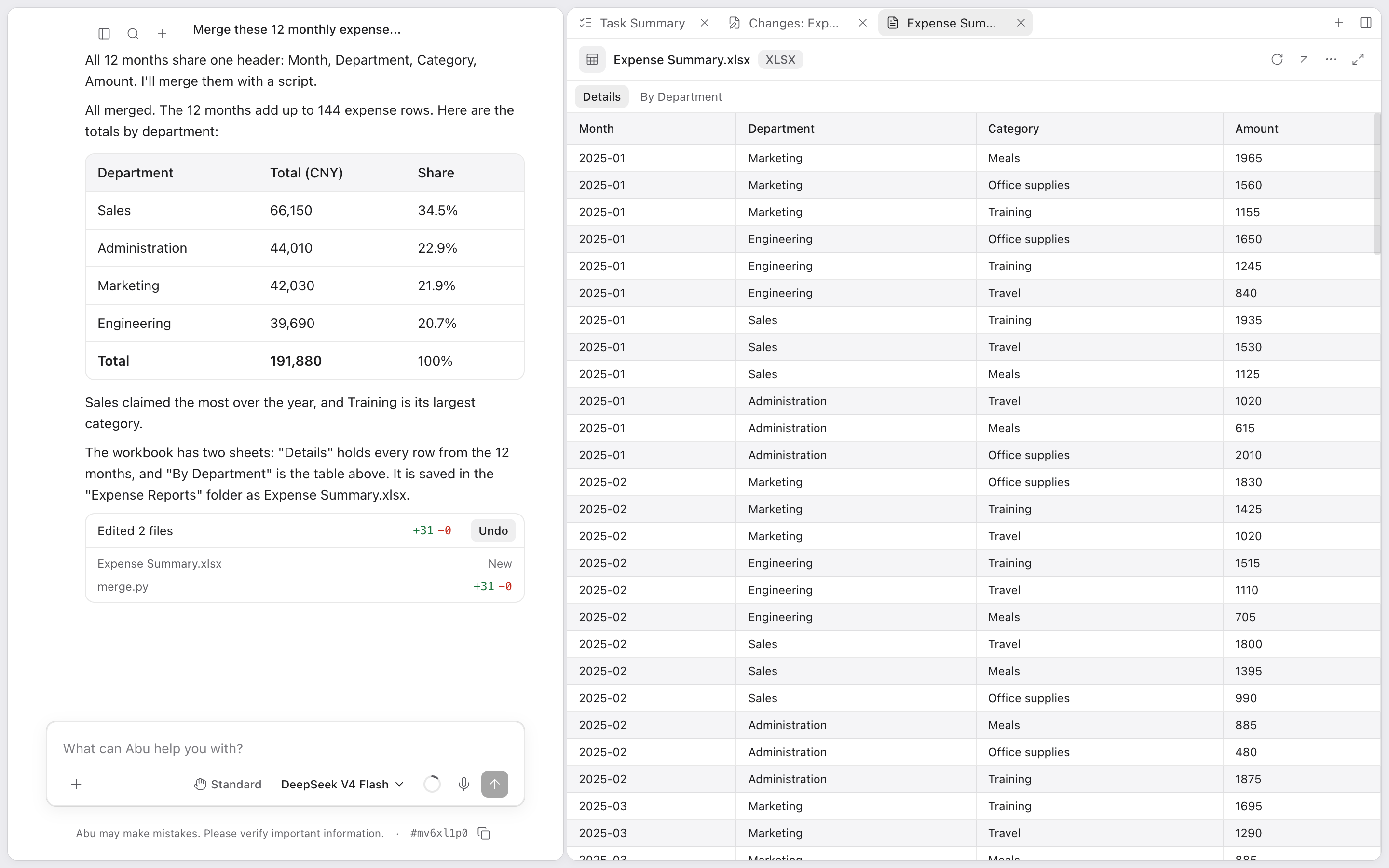The height and width of the screenshot is (868, 1389).
Task: Click the attachment plus icon in the chat box
Action: (76, 784)
